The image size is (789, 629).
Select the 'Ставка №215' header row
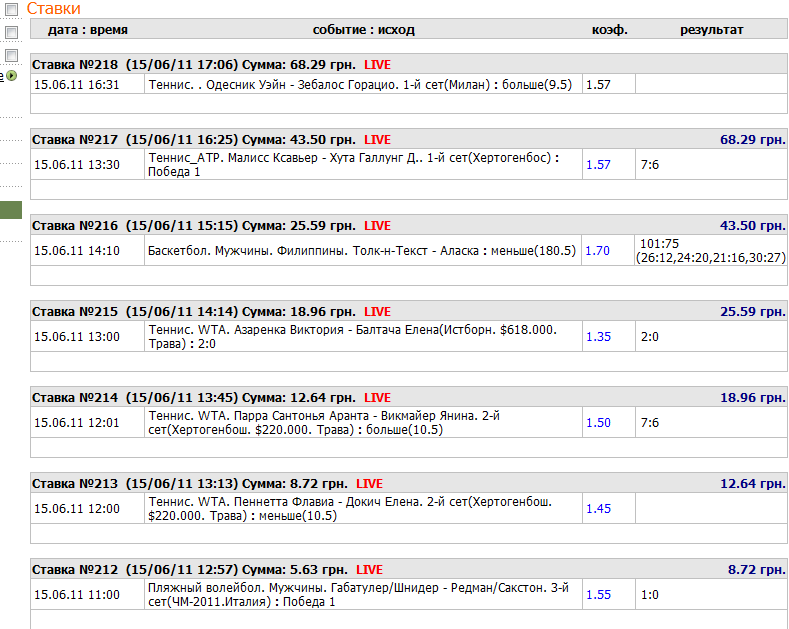tap(409, 311)
